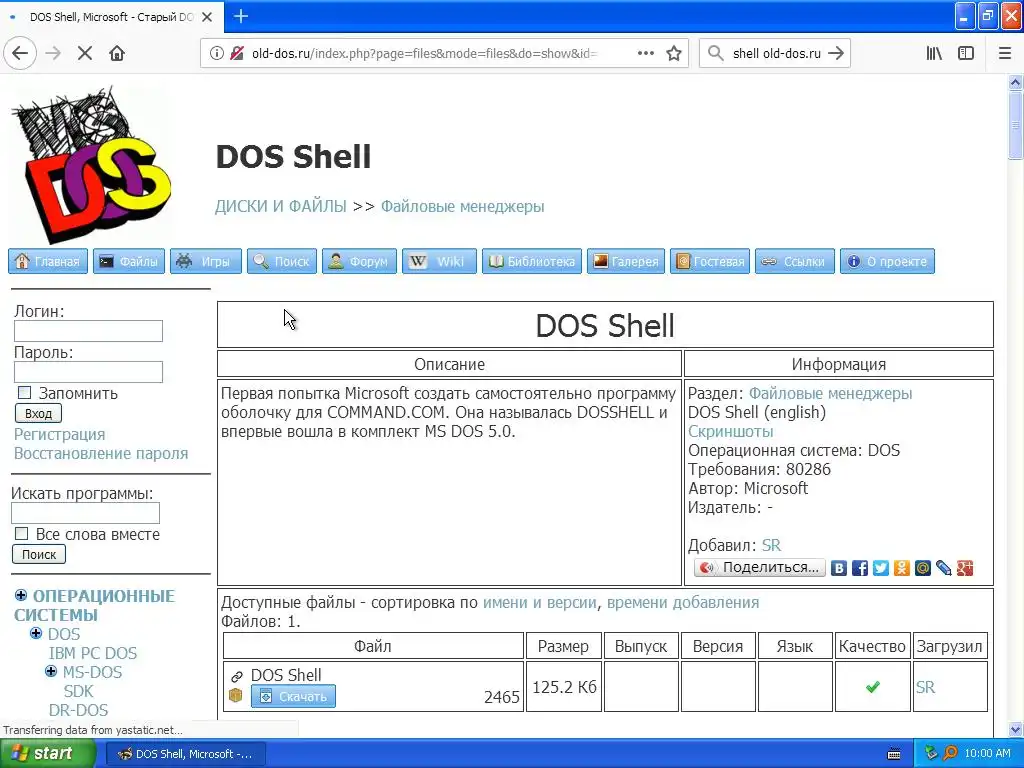Open browser home page
The image size is (1024, 768).
(117, 54)
